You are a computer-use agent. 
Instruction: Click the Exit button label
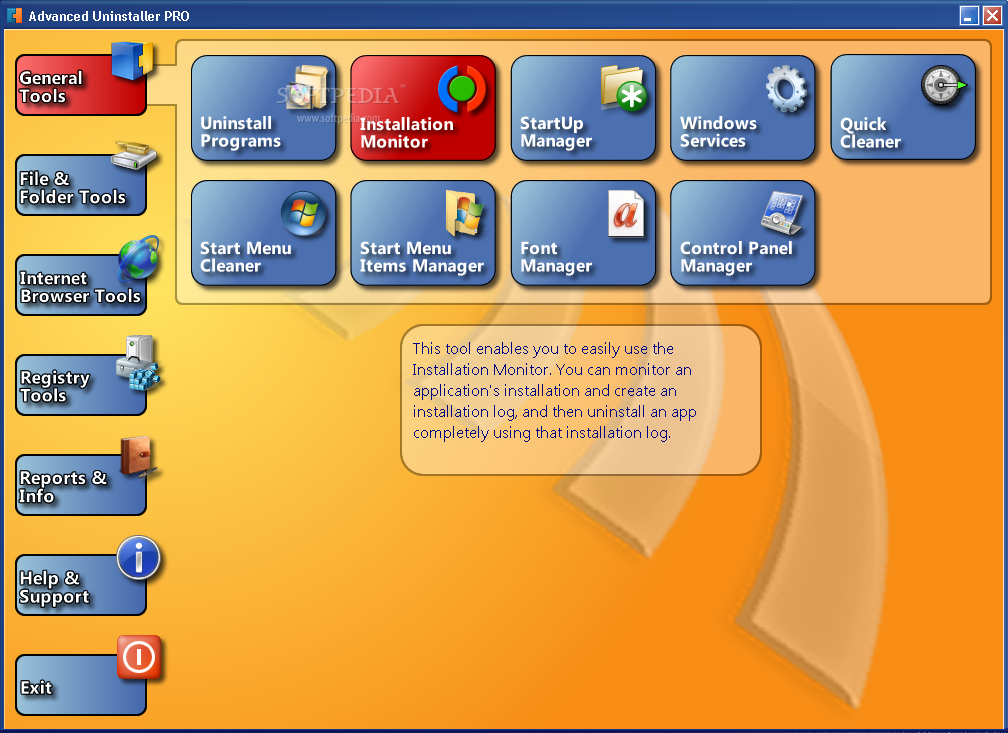[x=36, y=687]
